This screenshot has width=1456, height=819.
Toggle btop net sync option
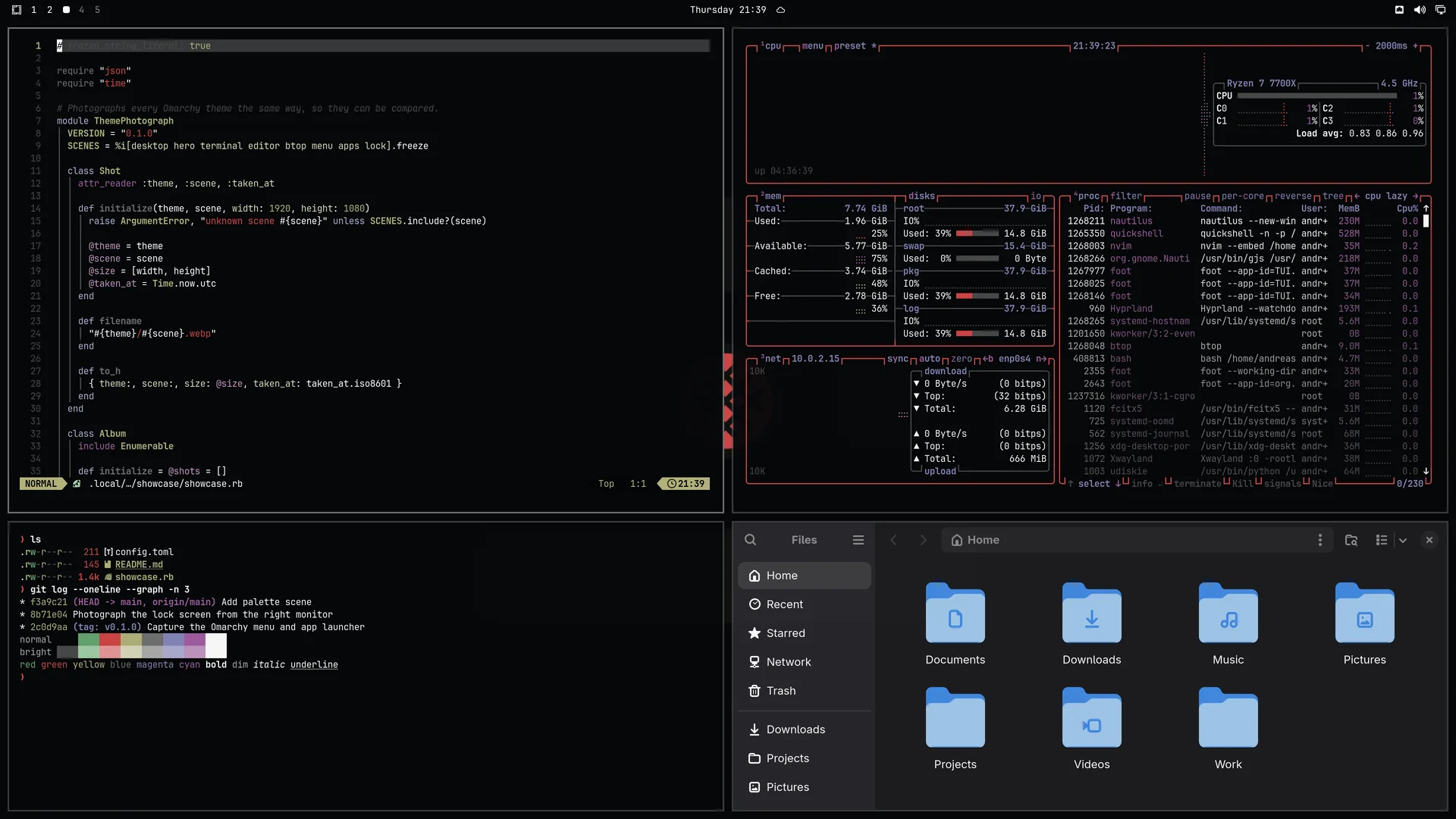pyautogui.click(x=897, y=359)
